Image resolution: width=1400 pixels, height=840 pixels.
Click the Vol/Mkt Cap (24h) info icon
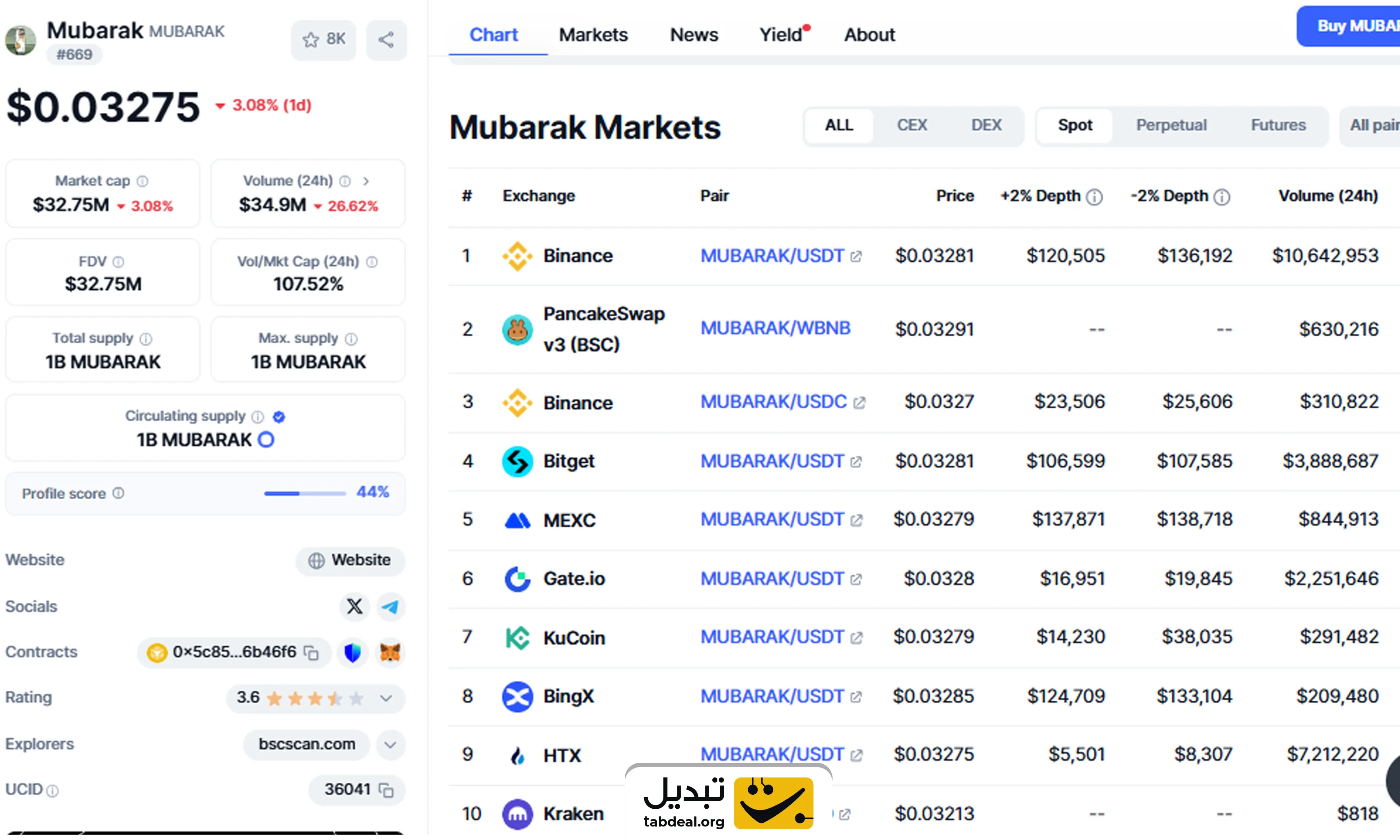(x=372, y=261)
